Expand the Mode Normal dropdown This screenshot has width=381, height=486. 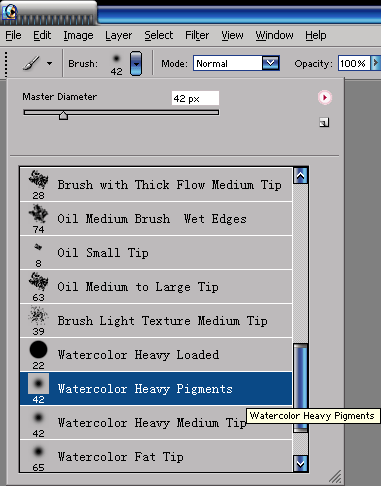(x=270, y=63)
